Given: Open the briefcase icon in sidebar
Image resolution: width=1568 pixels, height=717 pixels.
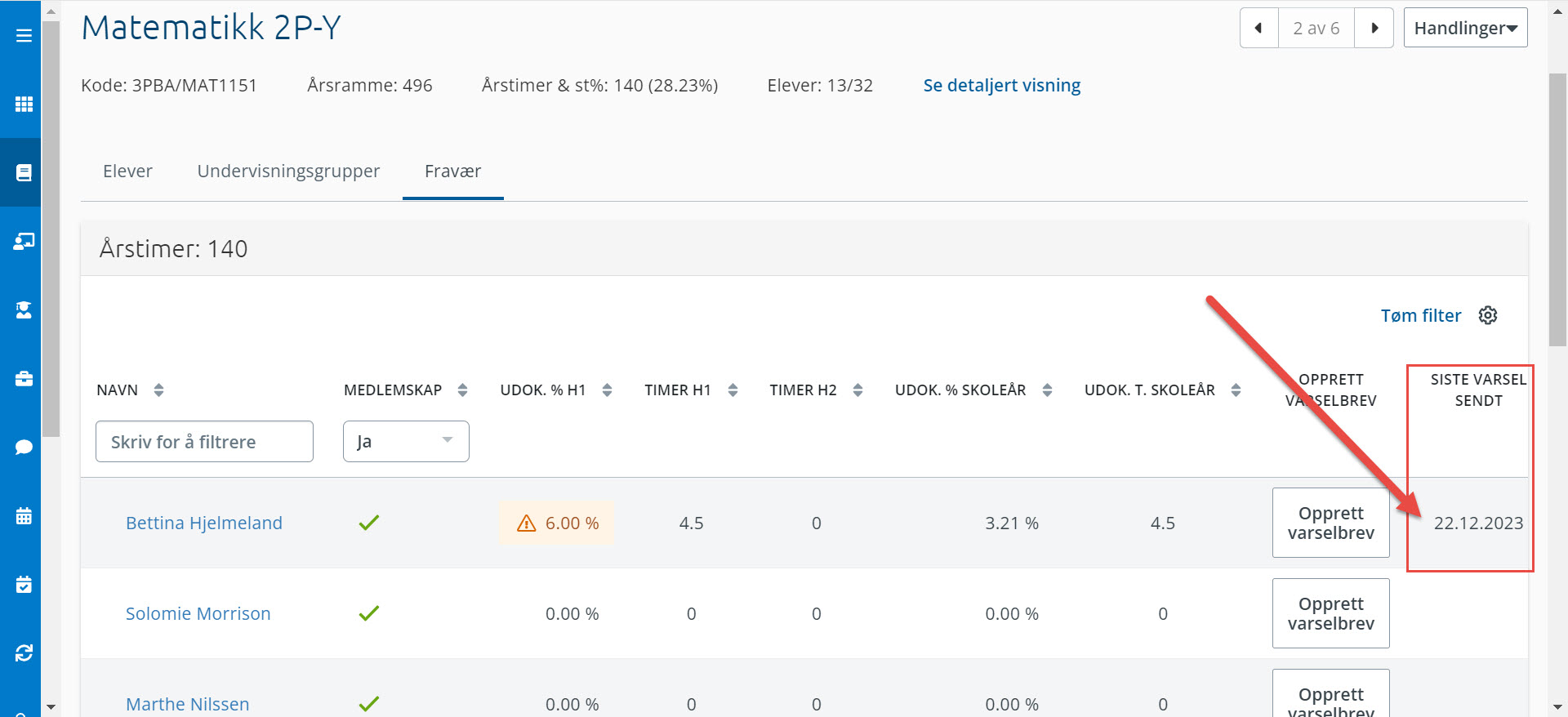Looking at the screenshot, I should coord(24,378).
